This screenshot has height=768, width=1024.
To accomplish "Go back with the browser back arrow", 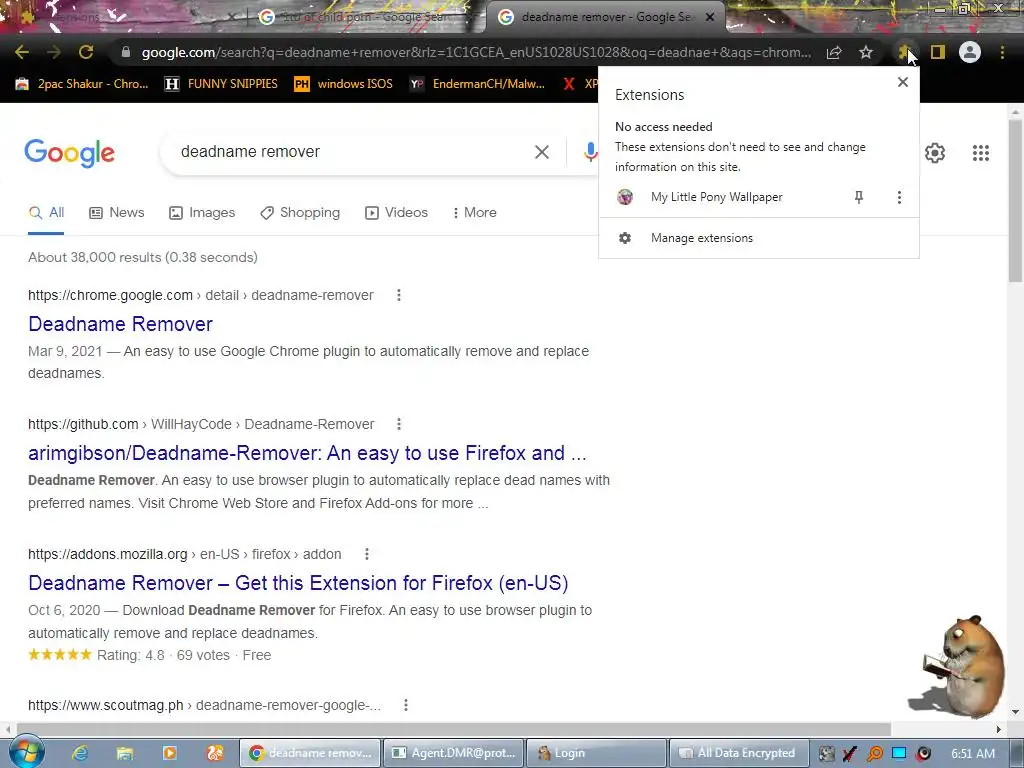I will click(22, 52).
